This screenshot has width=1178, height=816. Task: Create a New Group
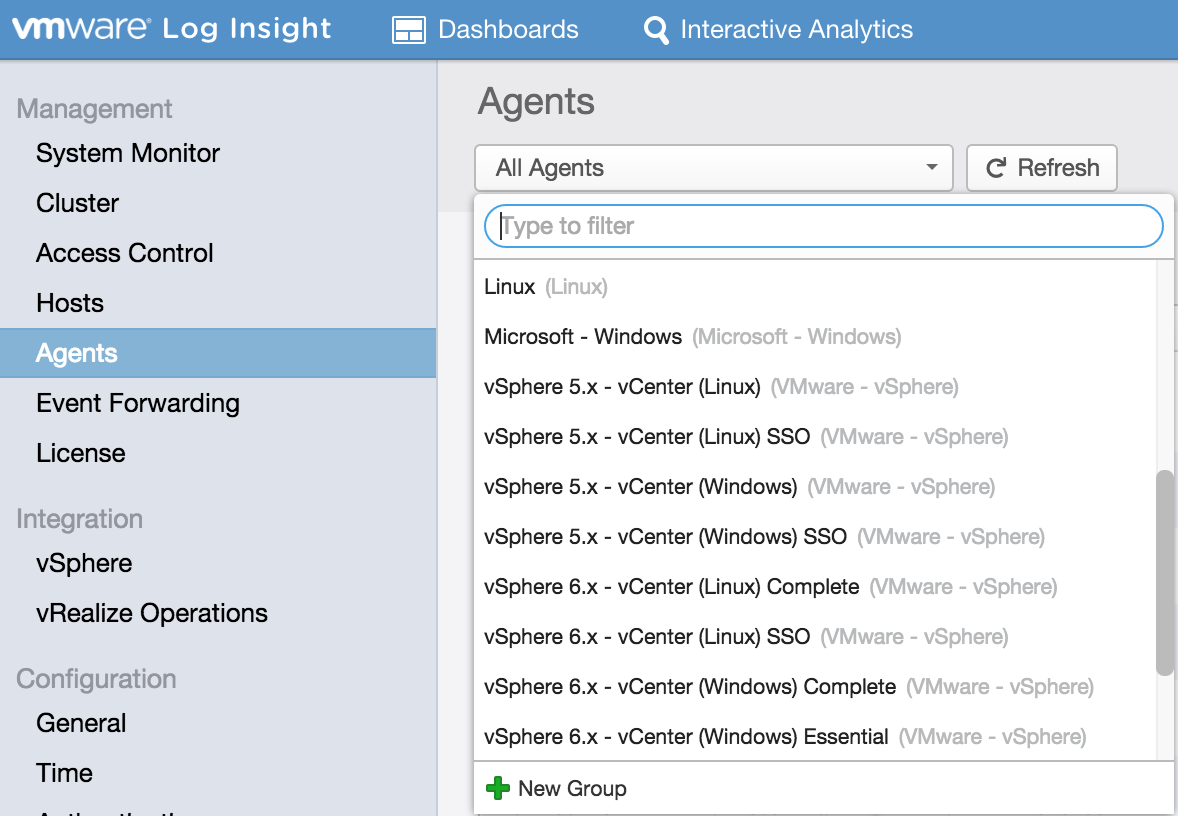click(x=572, y=789)
